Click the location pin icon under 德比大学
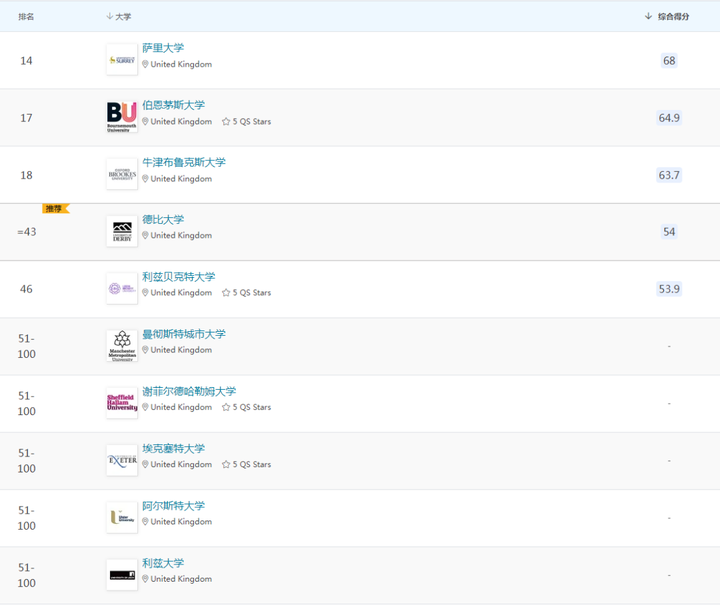 [x=145, y=235]
